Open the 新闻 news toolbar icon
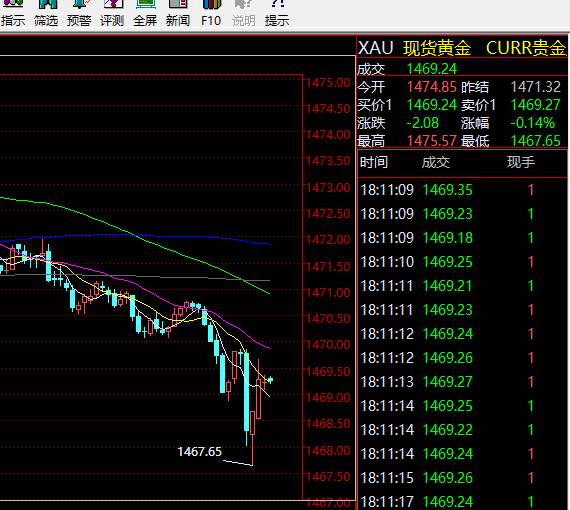Viewport: 570px width, 510px height. click(x=178, y=14)
